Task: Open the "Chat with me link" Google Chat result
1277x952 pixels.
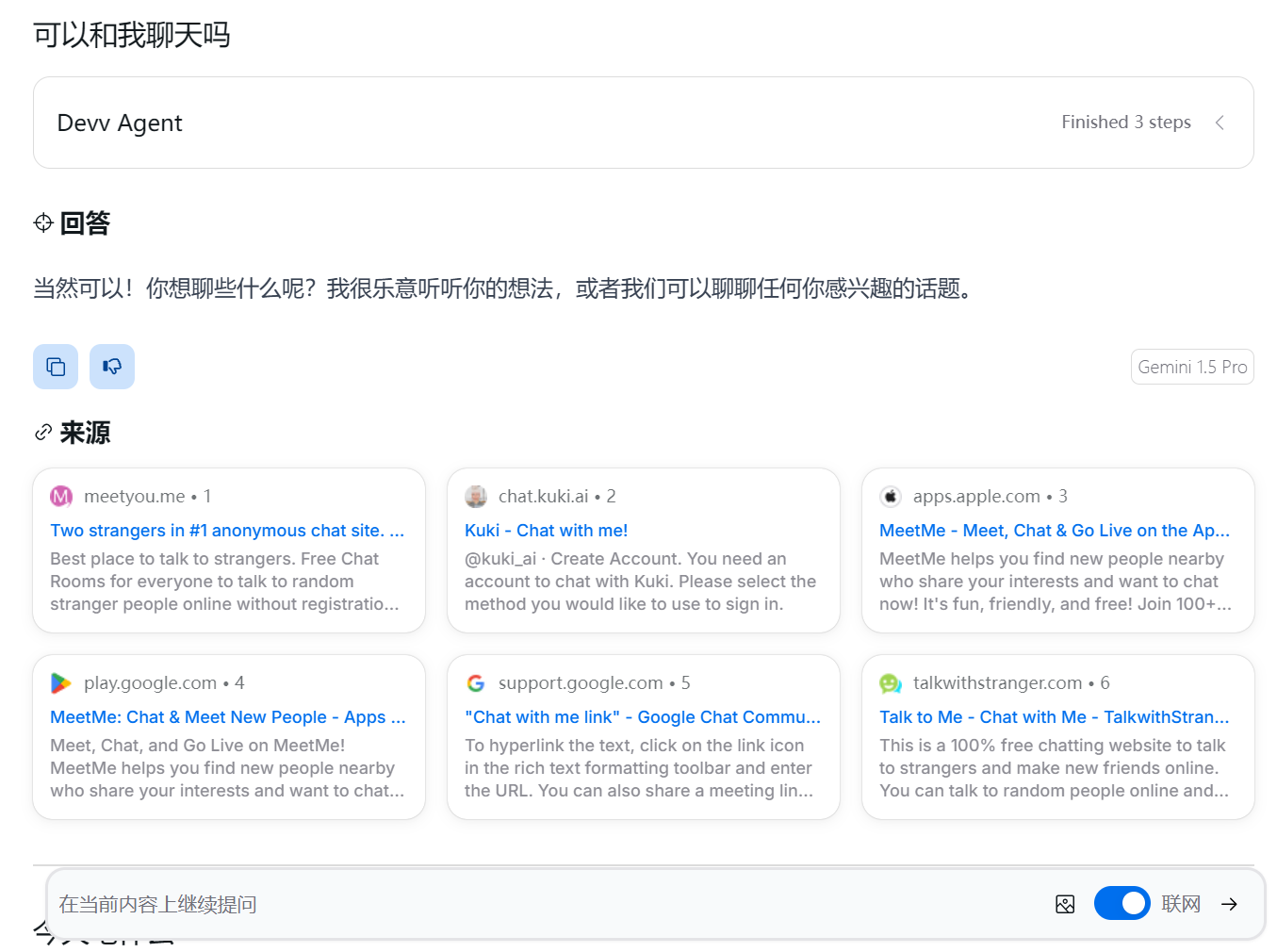Action: click(643, 717)
